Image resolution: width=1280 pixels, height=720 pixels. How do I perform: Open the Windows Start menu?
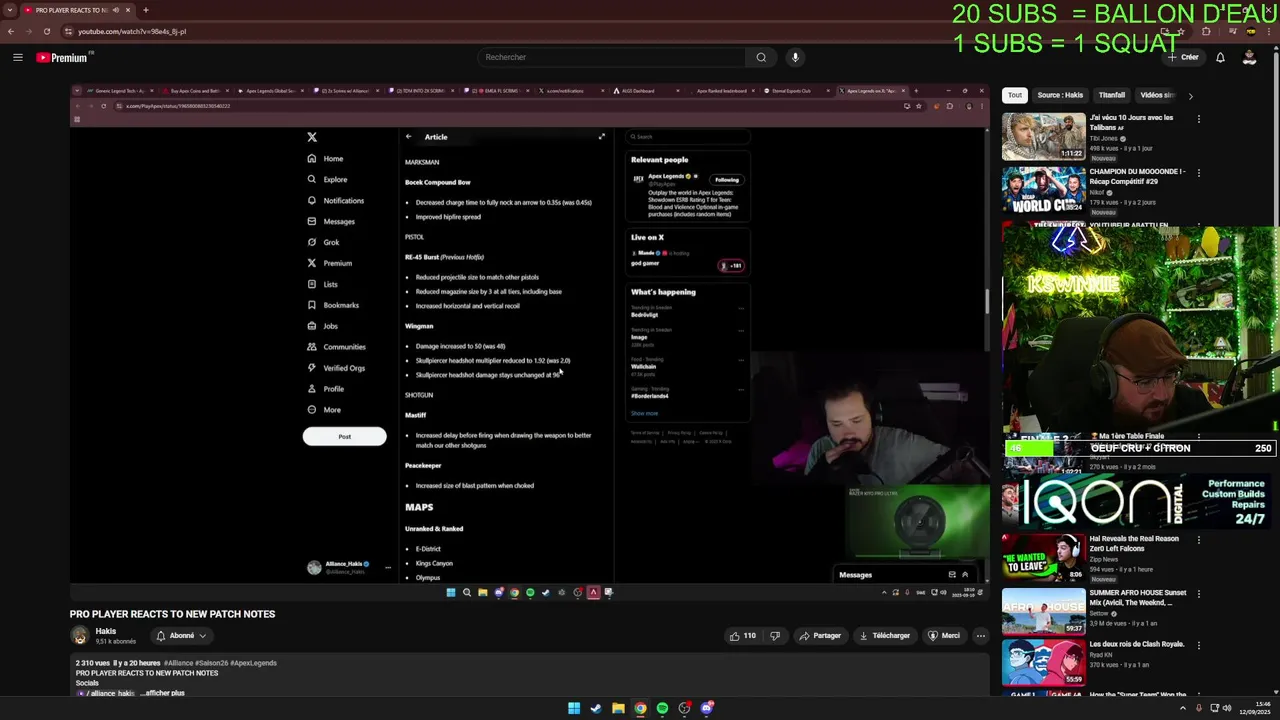(x=574, y=708)
